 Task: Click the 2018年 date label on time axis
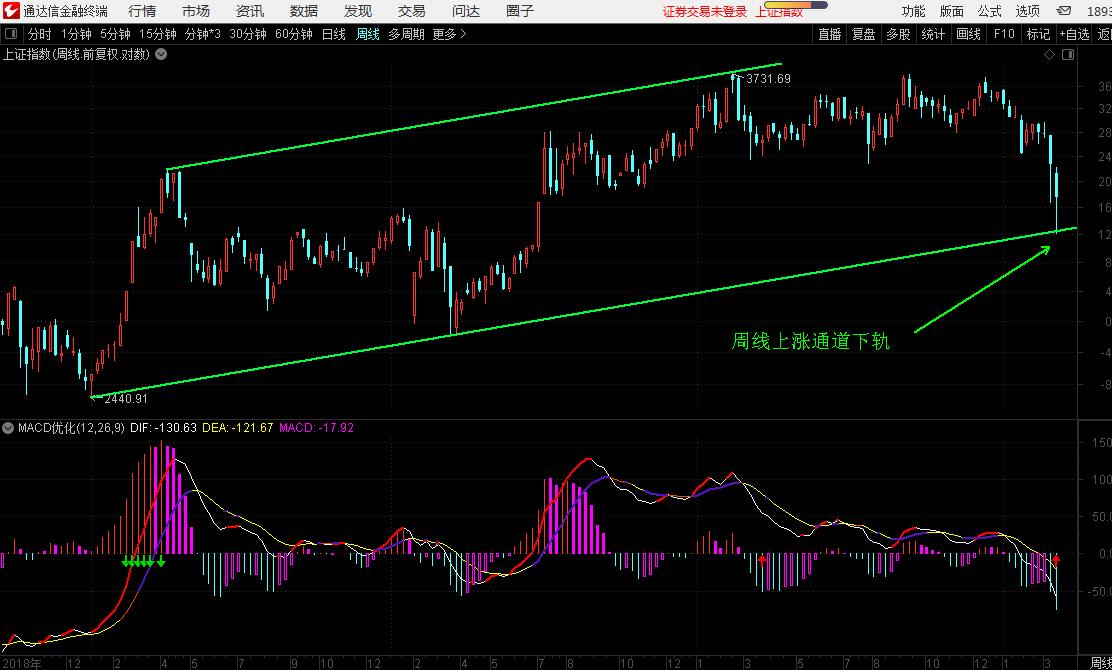coord(21,664)
